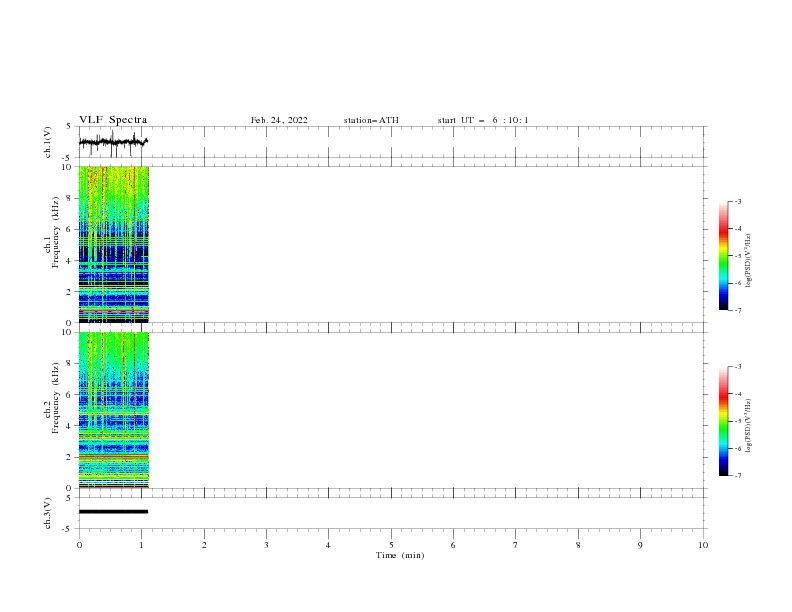Click the '-5' value on ch.1 colorbar
The image size is (792, 612).
(737, 256)
